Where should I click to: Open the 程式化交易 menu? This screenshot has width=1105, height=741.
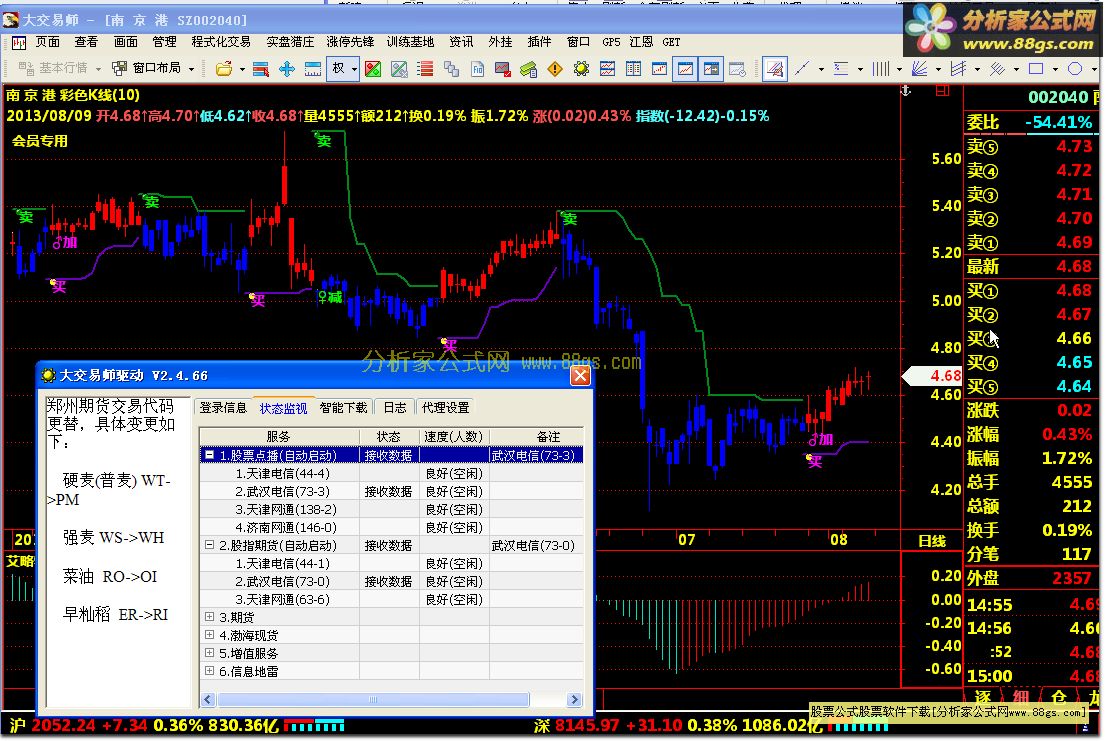tap(221, 42)
